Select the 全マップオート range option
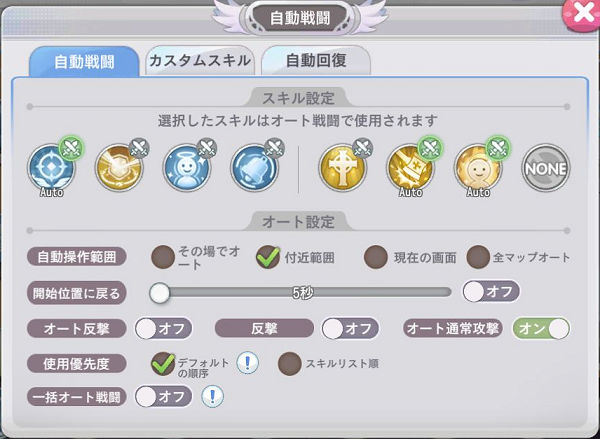This screenshot has width=600, height=439. (478, 257)
